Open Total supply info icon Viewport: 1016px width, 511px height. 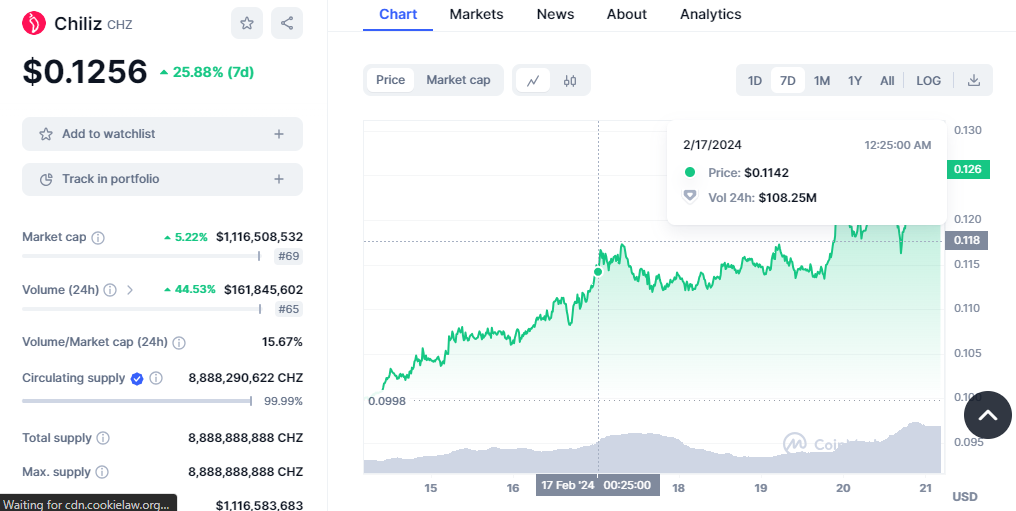click(x=102, y=438)
